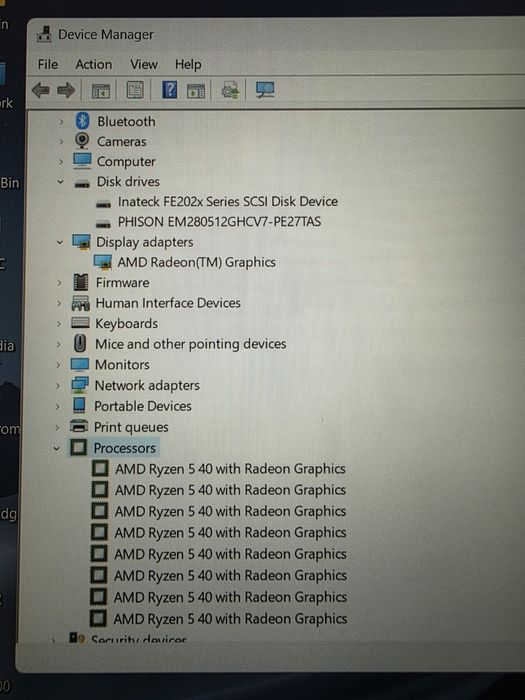The height and width of the screenshot is (700, 525).
Task: Click the mouse icon beside Mice devices
Action: point(80,344)
